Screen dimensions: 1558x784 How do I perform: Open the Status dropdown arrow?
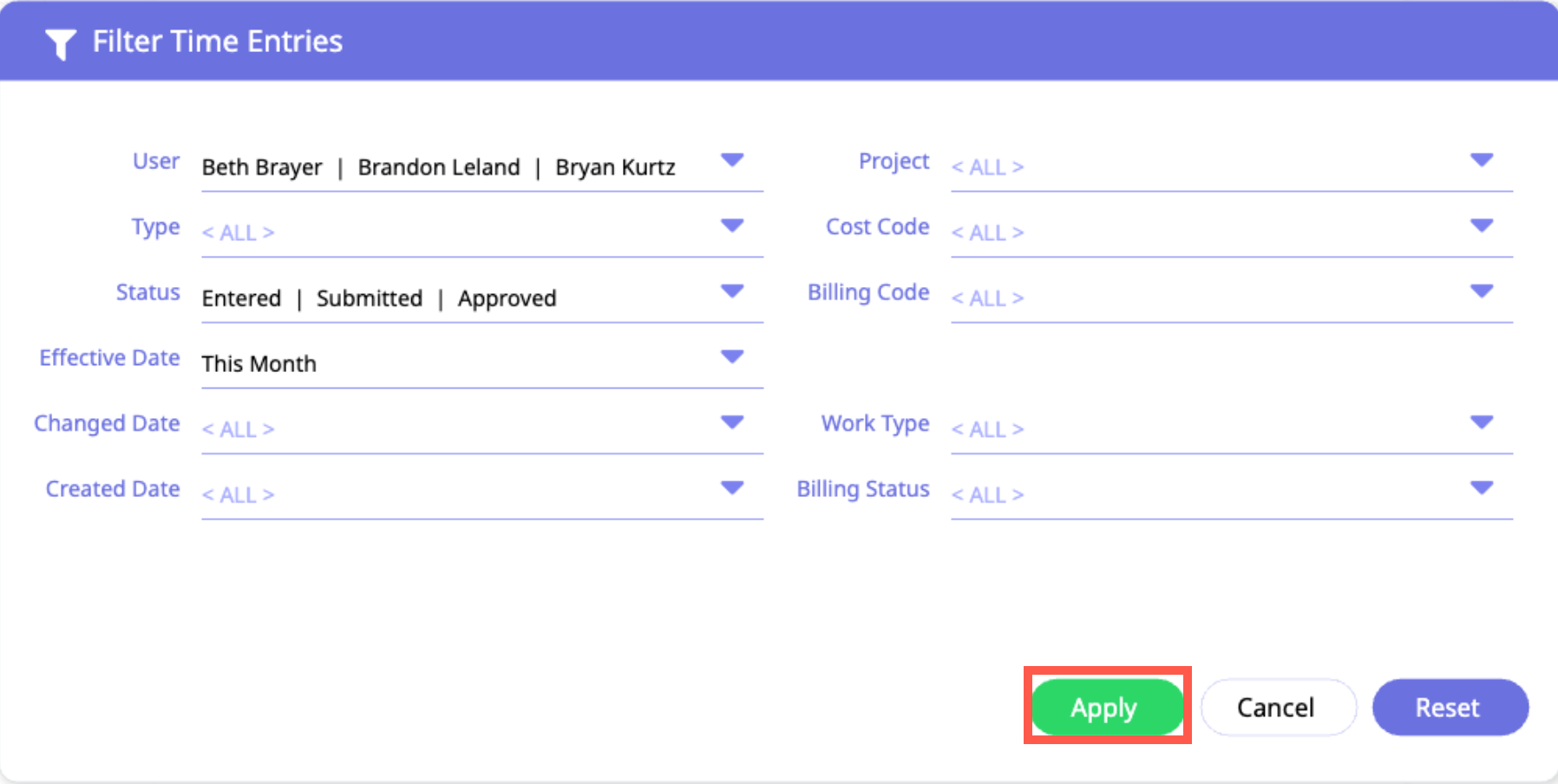pyautogui.click(x=732, y=291)
